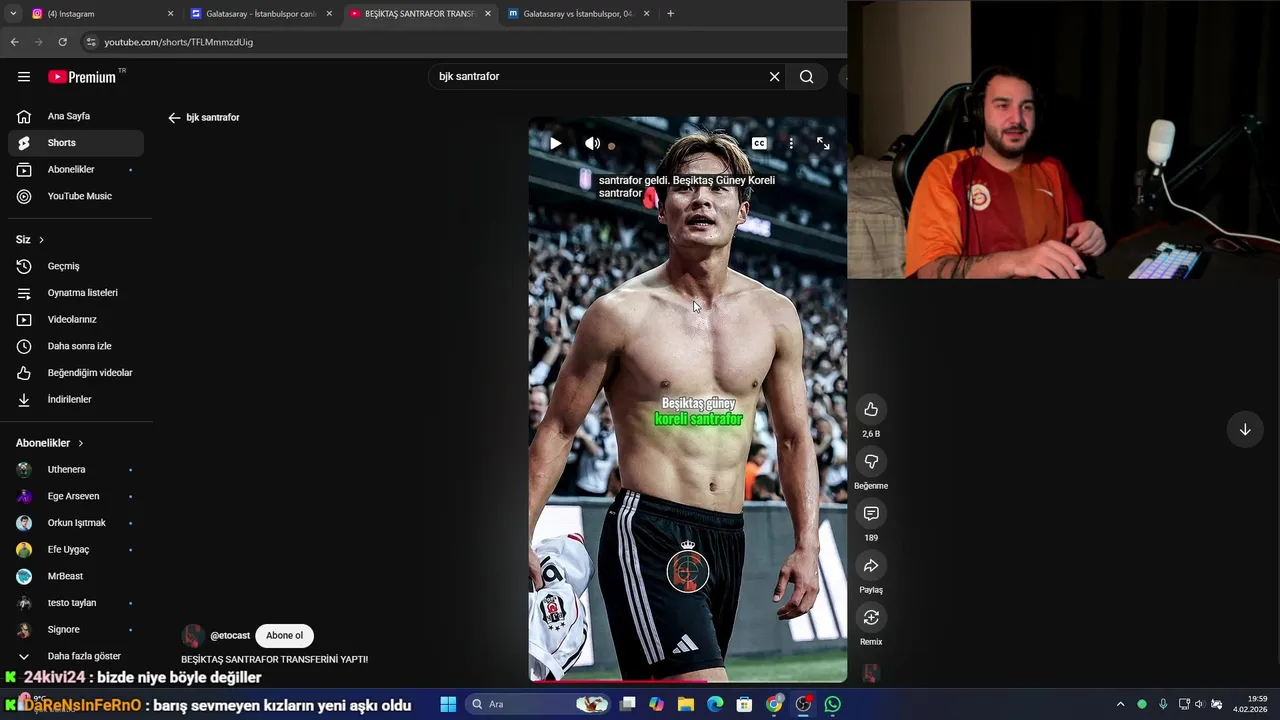Expand the Siz section chevron
1280x720 pixels.
[41, 240]
